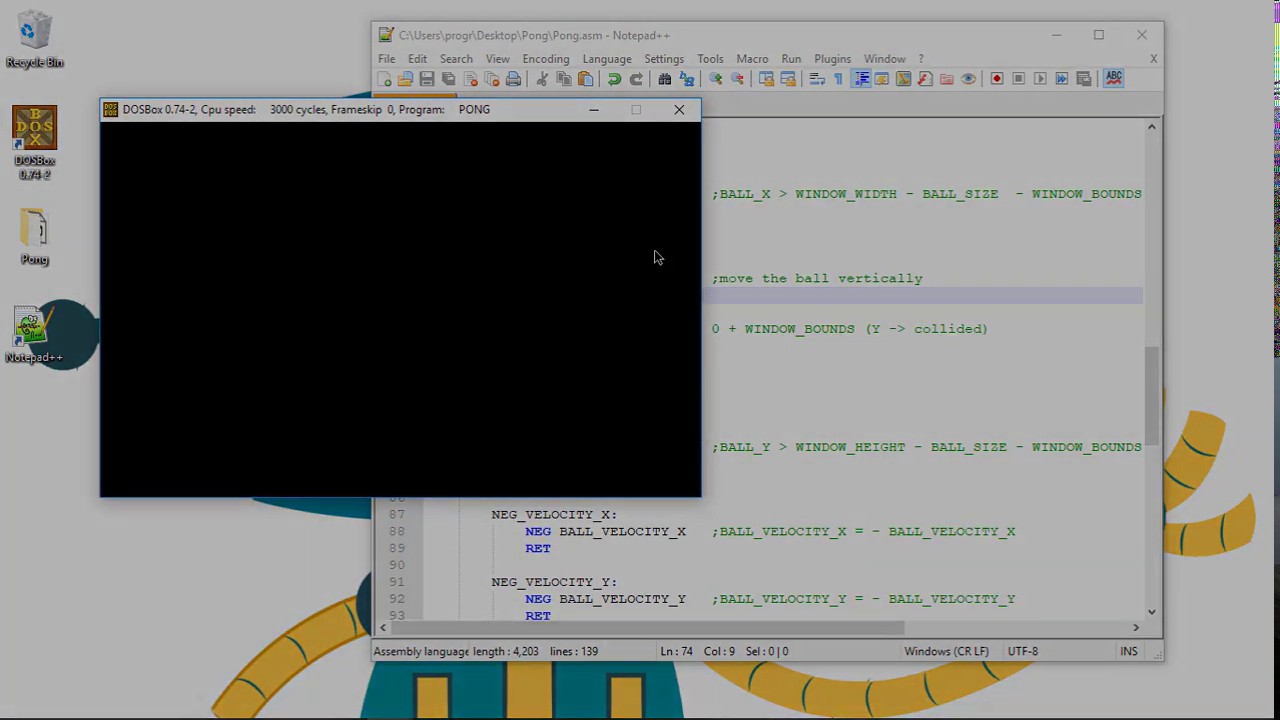Select the Pong folder on the desktop
The height and width of the screenshot is (720, 1280).
pyautogui.click(x=34, y=237)
